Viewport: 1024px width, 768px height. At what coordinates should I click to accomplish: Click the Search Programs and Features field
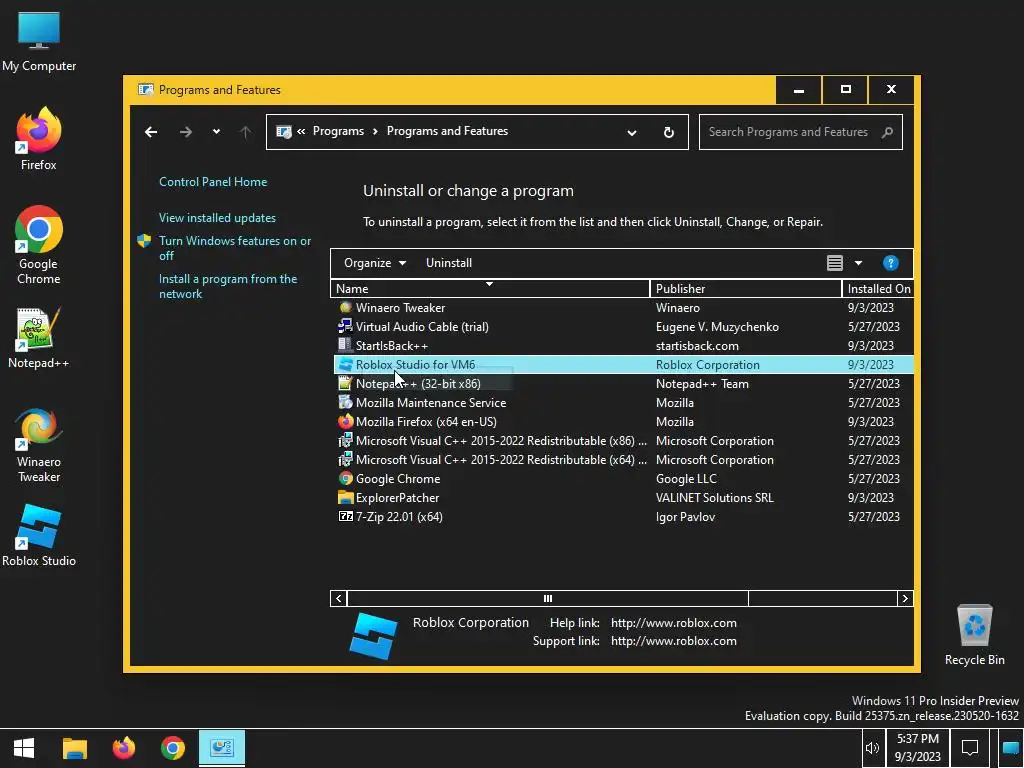[801, 132]
